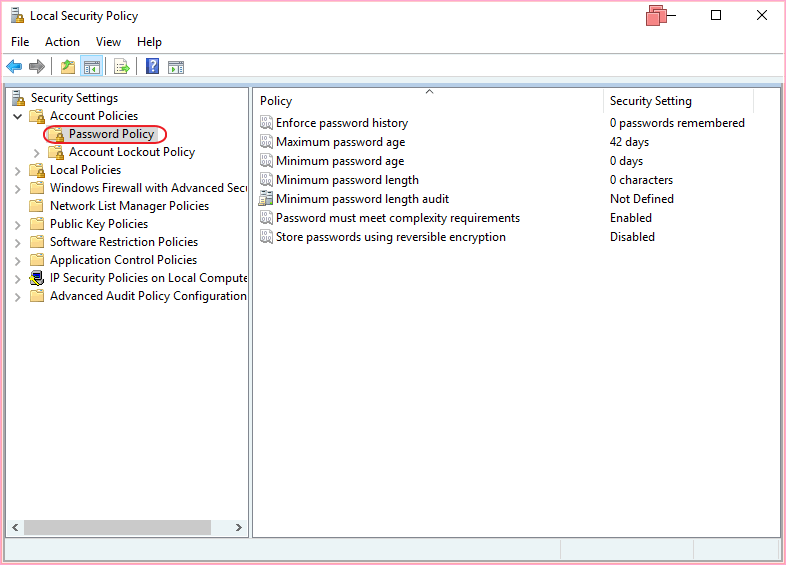Click the Software Restriction Policies folder icon
Viewport: 786px width, 565px height.
point(37,242)
